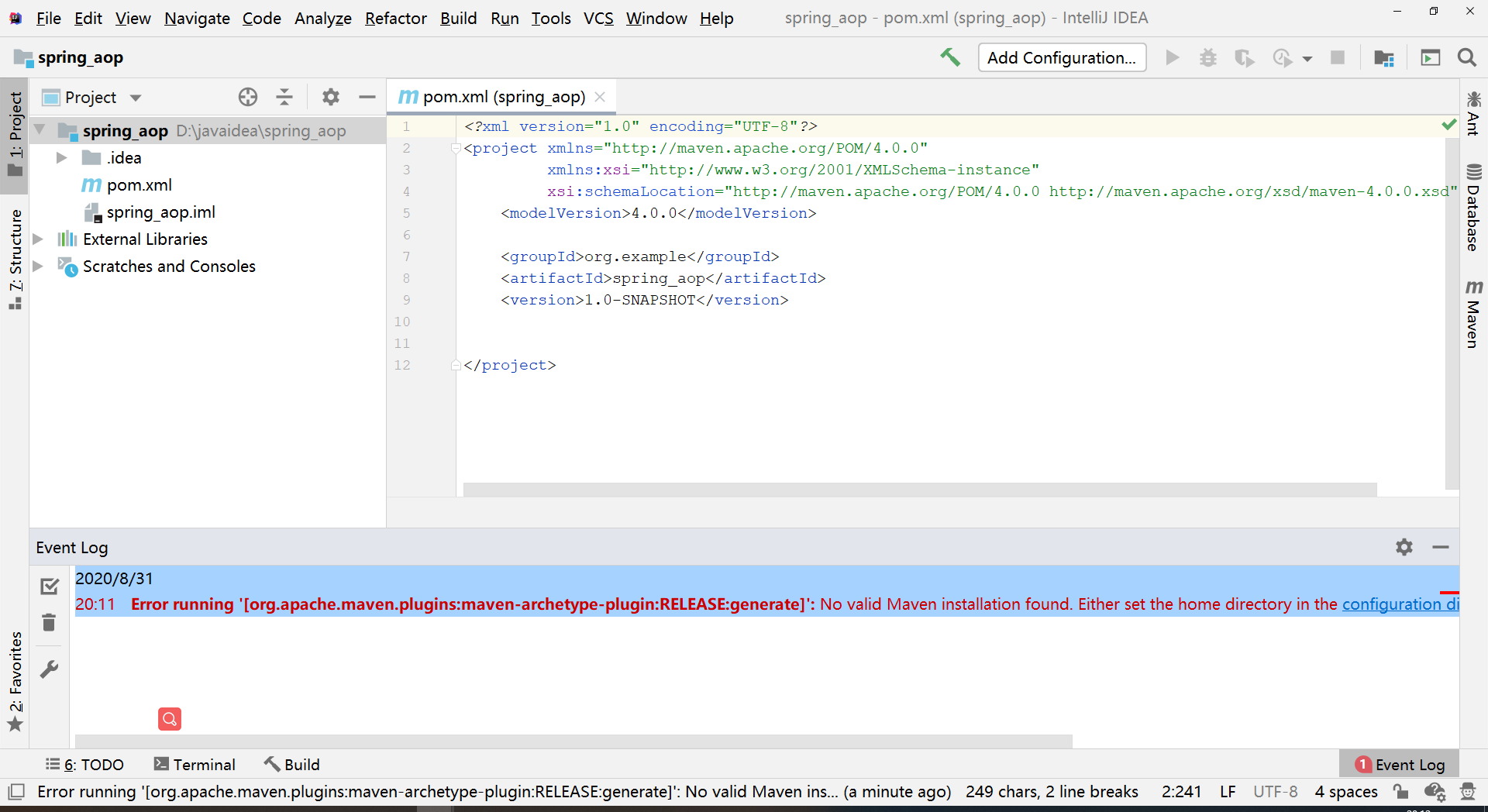Open the File menu
Image resolution: width=1488 pixels, height=812 pixels.
pos(48,18)
